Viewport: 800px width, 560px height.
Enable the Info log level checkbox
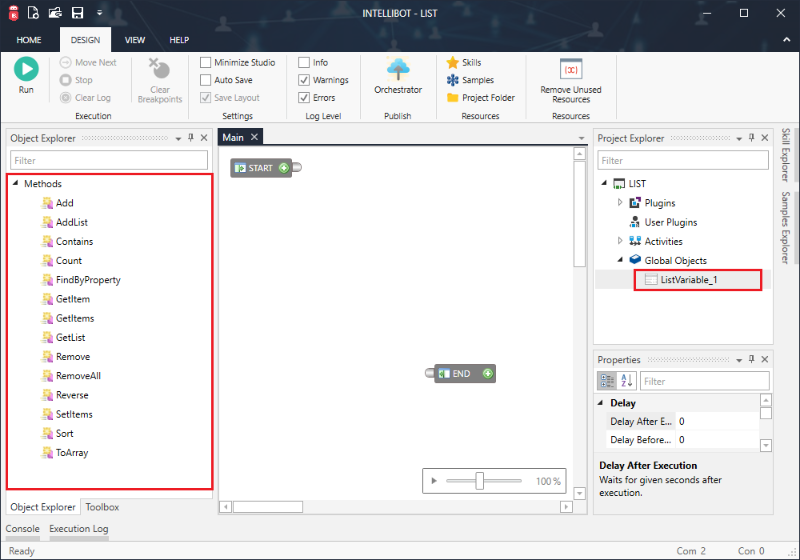click(x=304, y=62)
